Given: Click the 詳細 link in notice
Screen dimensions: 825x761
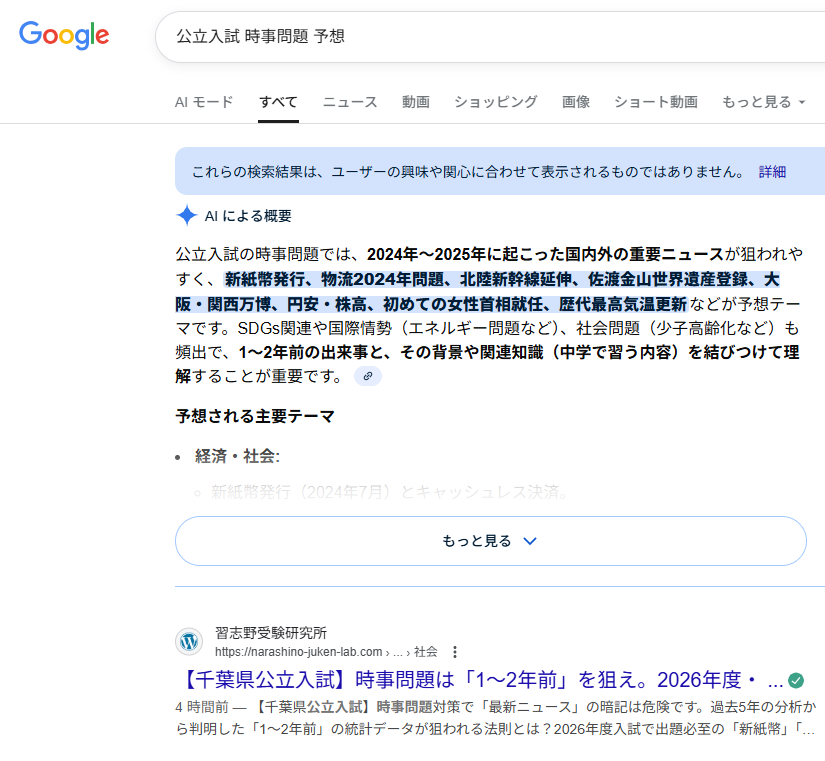Looking at the screenshot, I should click(x=772, y=172).
